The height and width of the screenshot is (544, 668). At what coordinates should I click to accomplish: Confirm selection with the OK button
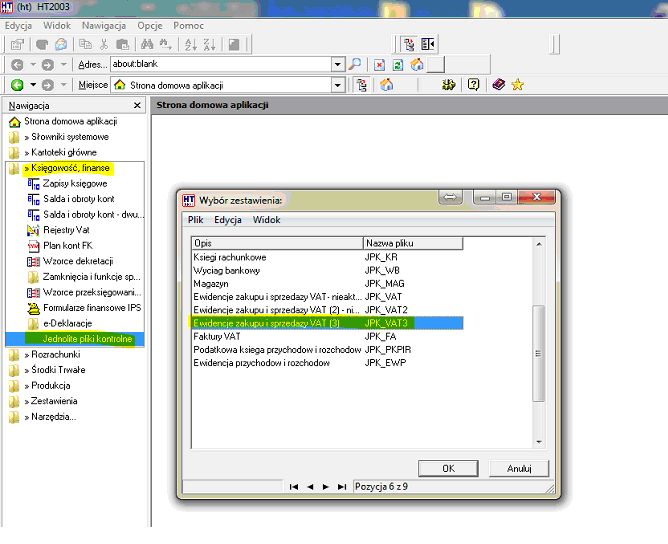[448, 469]
